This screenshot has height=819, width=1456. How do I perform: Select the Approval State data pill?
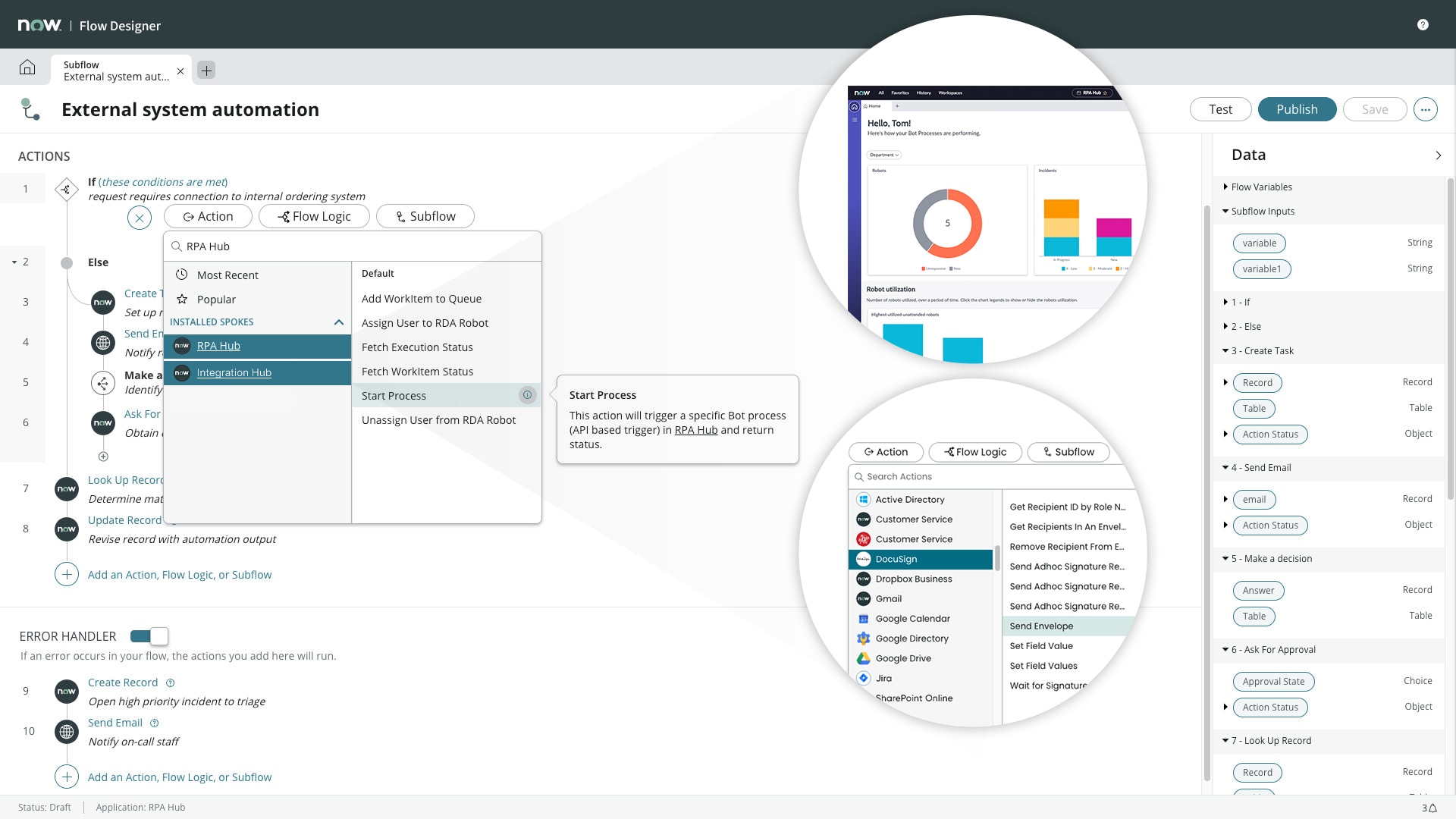(1273, 682)
